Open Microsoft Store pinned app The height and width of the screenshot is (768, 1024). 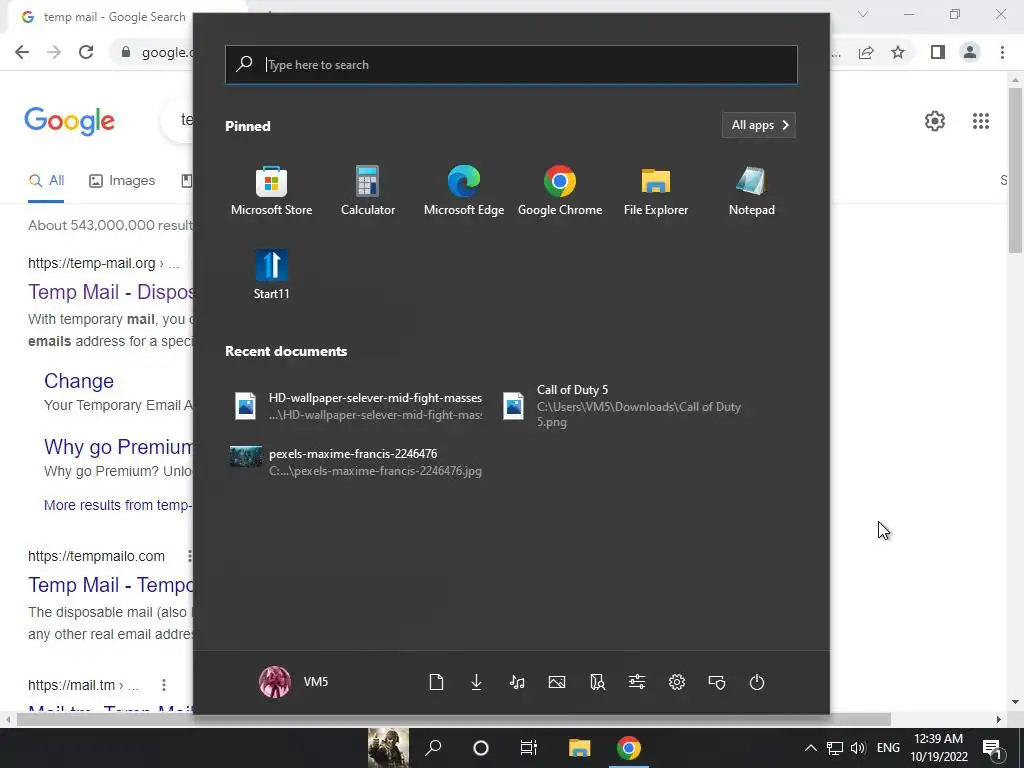pyautogui.click(x=271, y=191)
